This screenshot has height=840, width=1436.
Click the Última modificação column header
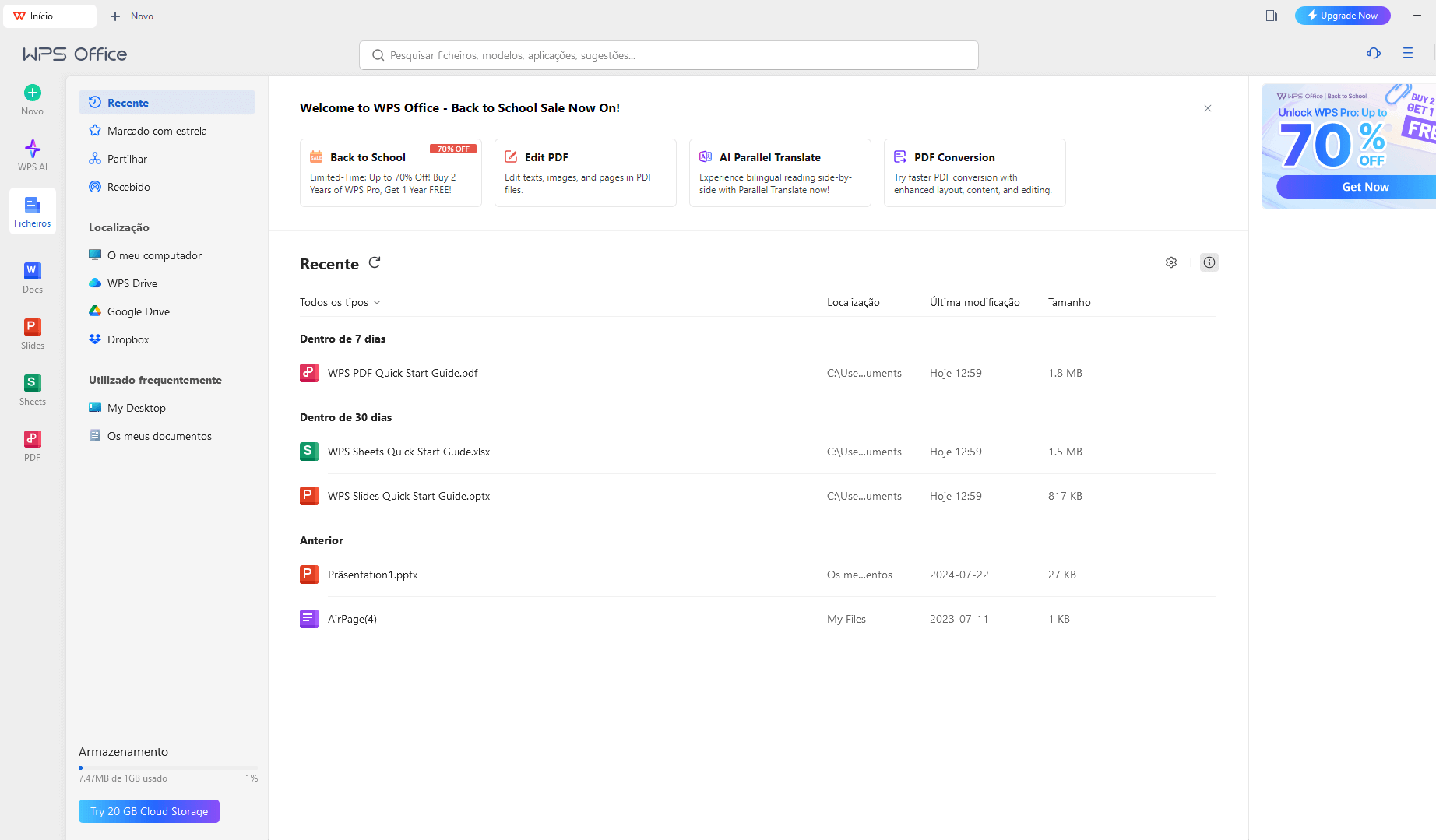pyautogui.click(x=974, y=302)
